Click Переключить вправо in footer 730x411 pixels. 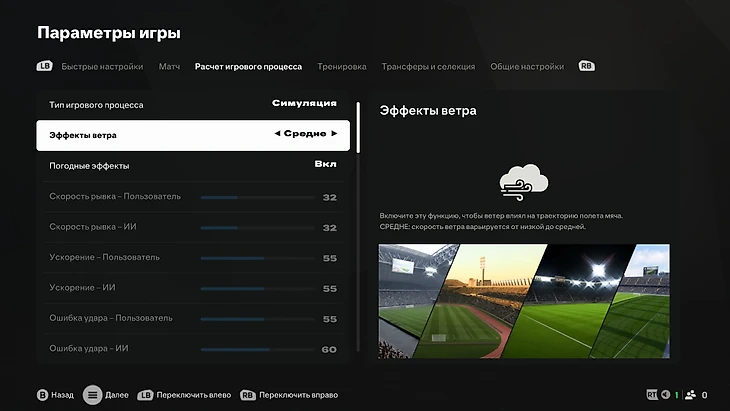click(298, 395)
